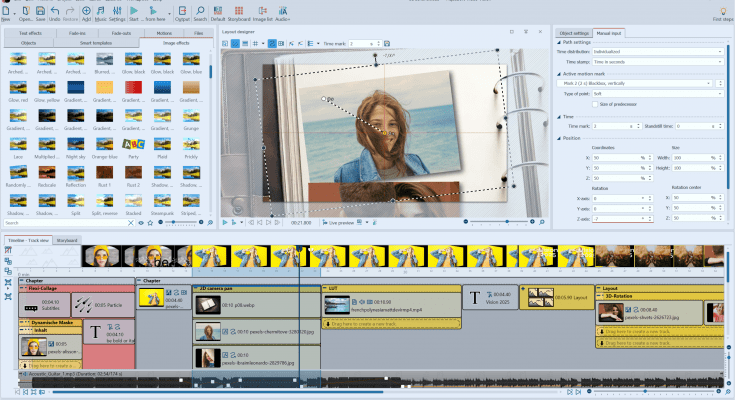
Task: Collapse the Flexi-Collage track
Action: 22,288
